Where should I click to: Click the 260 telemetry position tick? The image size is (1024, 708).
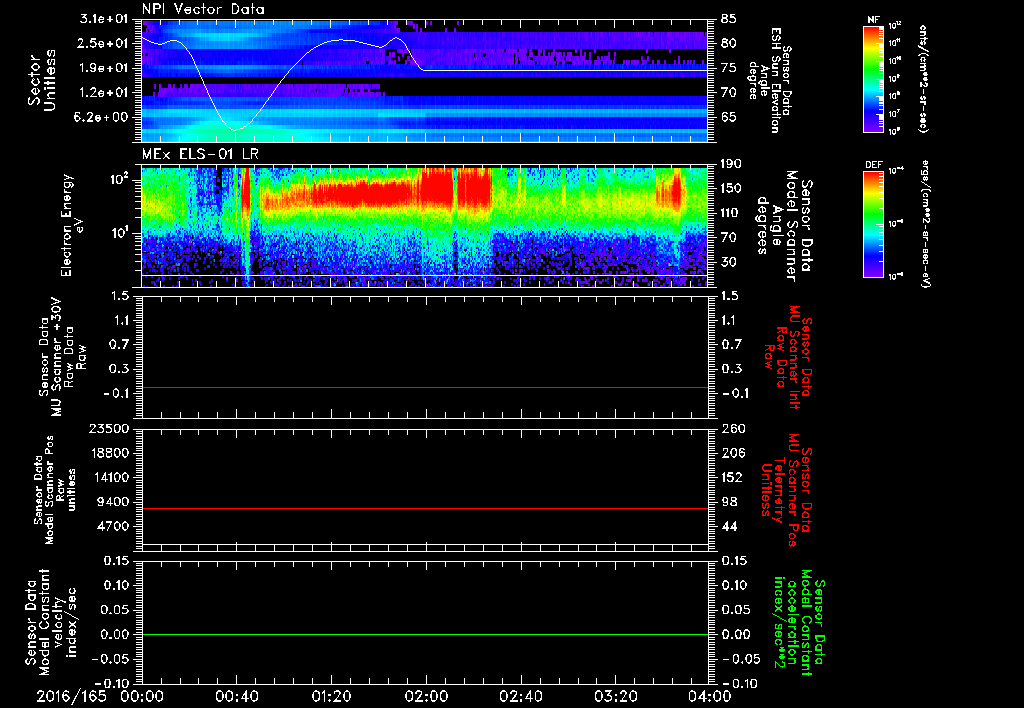click(732, 428)
